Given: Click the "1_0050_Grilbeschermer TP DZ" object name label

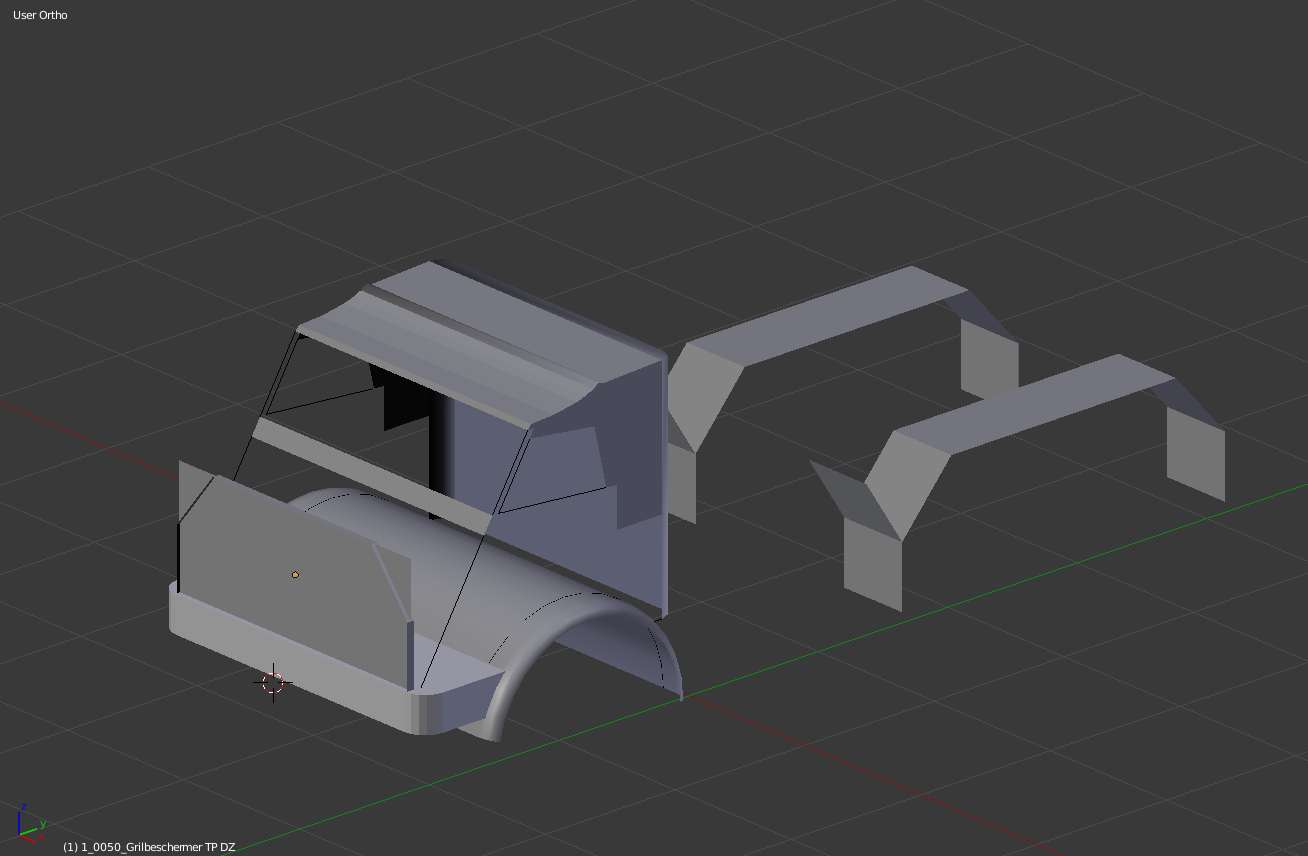Looking at the screenshot, I should point(149,847).
